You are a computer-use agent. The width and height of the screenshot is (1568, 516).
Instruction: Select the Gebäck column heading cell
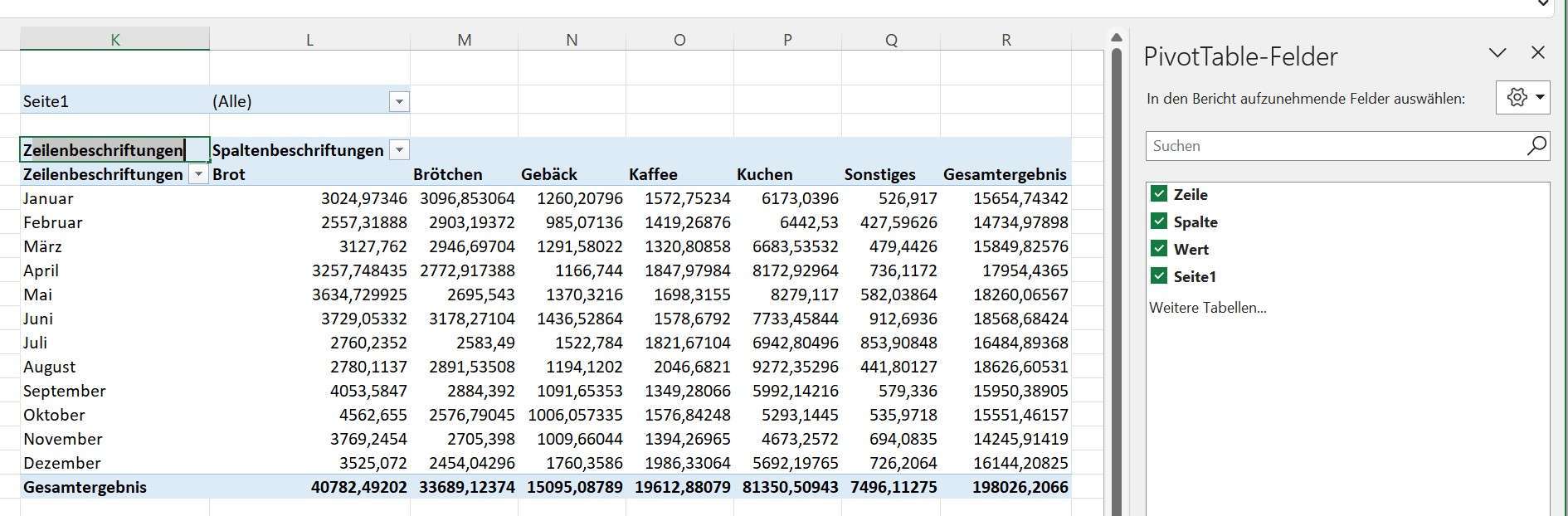click(572, 174)
